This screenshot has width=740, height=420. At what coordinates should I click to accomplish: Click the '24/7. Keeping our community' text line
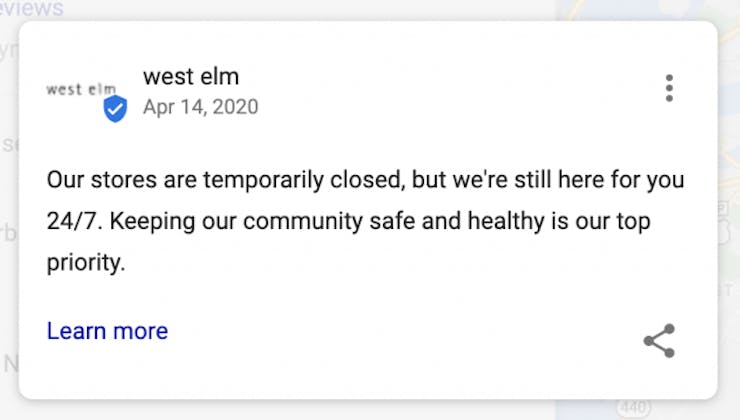(349, 221)
